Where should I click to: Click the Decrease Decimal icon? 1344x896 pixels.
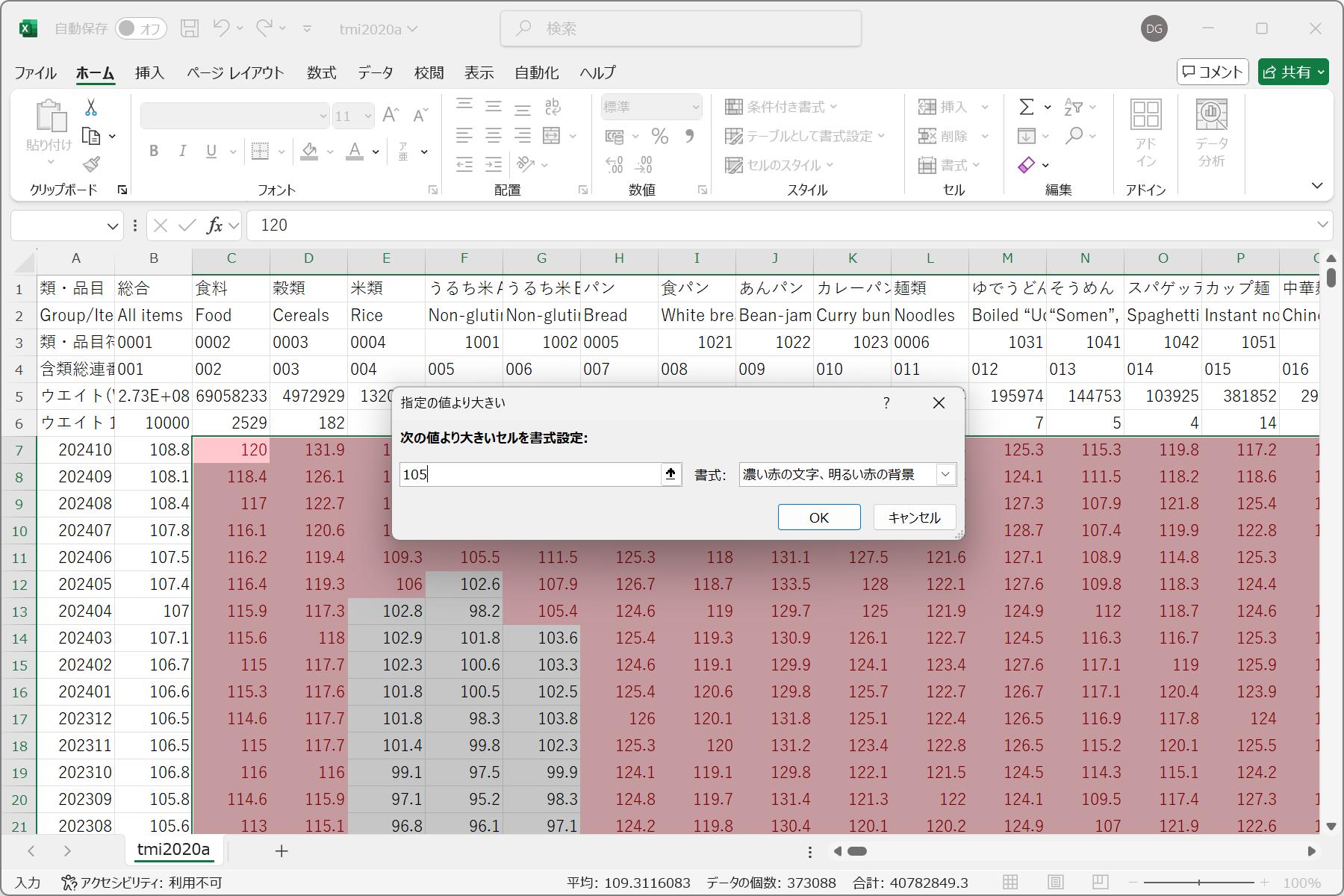(644, 164)
